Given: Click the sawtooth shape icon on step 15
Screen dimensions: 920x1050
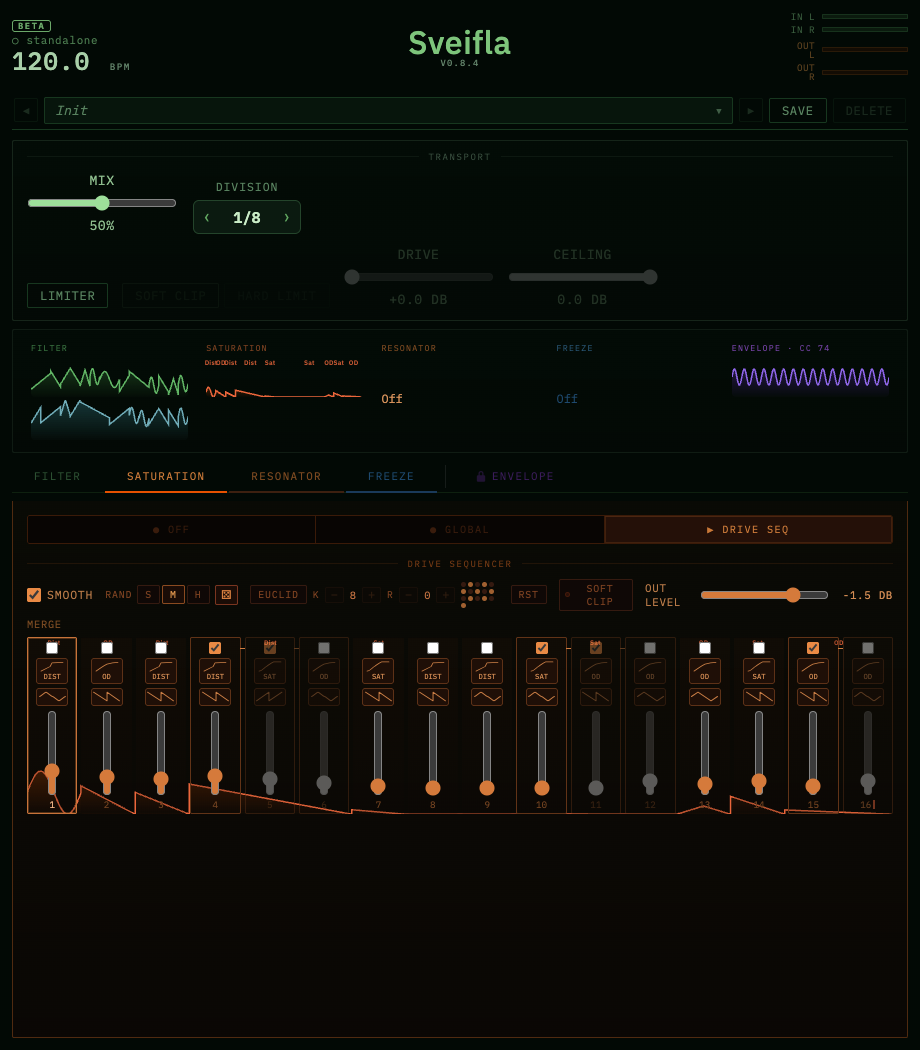Looking at the screenshot, I should (x=813, y=697).
